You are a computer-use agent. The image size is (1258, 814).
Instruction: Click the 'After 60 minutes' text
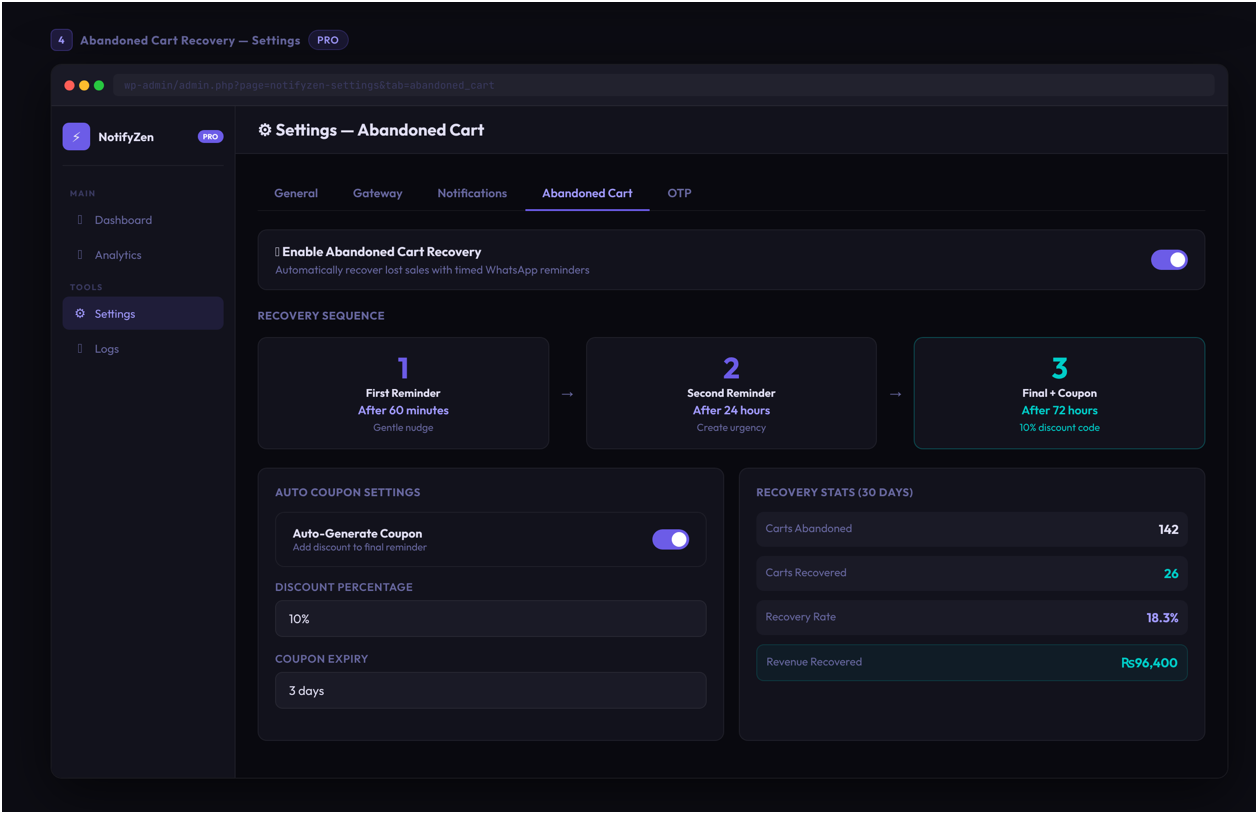(403, 410)
